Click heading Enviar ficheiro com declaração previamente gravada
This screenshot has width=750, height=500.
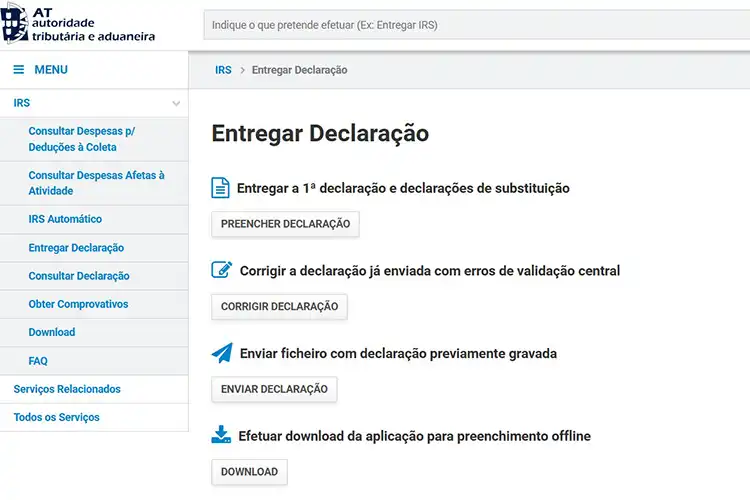point(398,354)
